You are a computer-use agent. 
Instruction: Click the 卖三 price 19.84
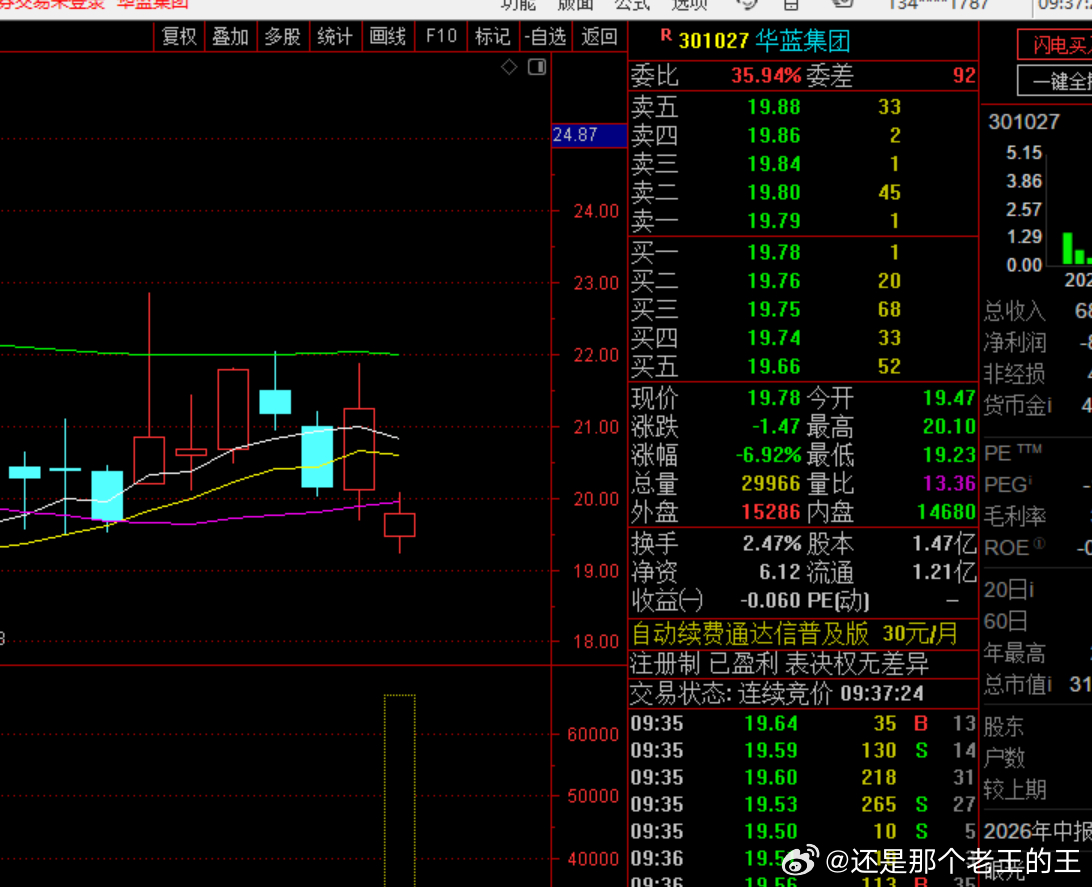[774, 164]
